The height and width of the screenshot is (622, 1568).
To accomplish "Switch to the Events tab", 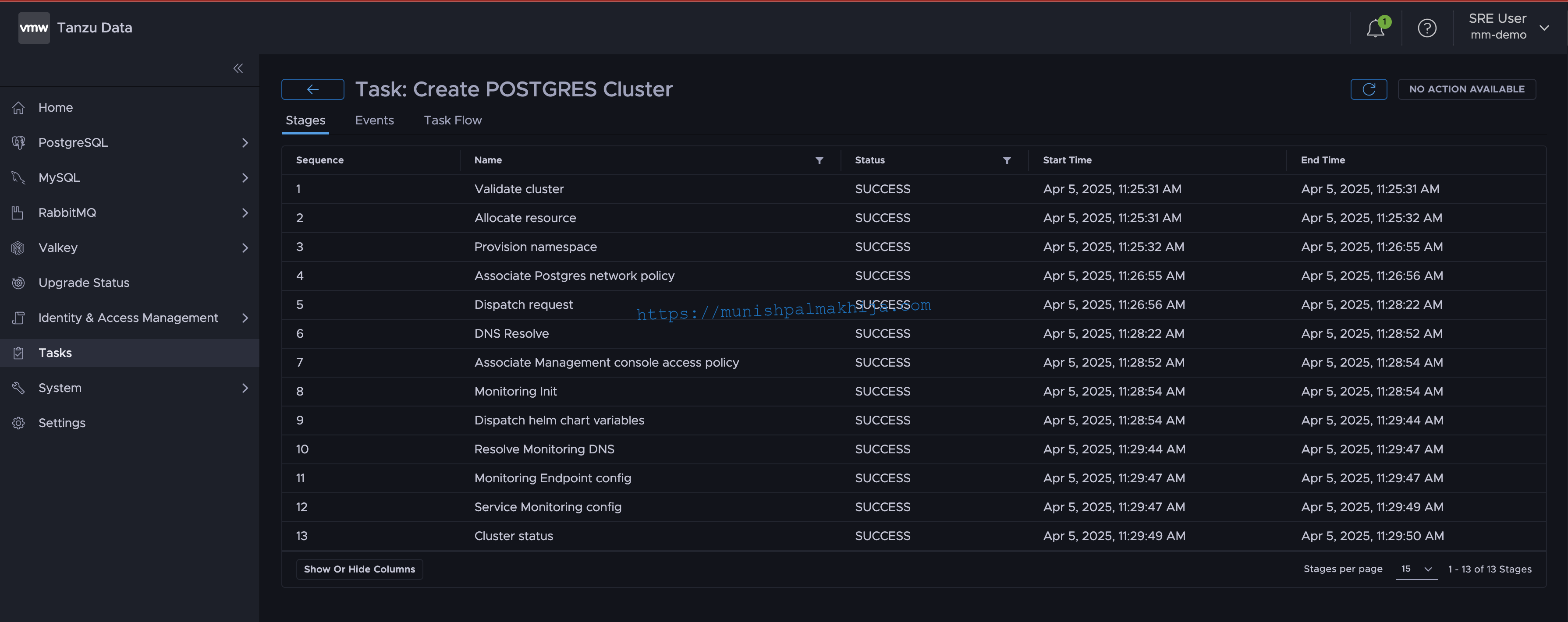I will point(374,120).
